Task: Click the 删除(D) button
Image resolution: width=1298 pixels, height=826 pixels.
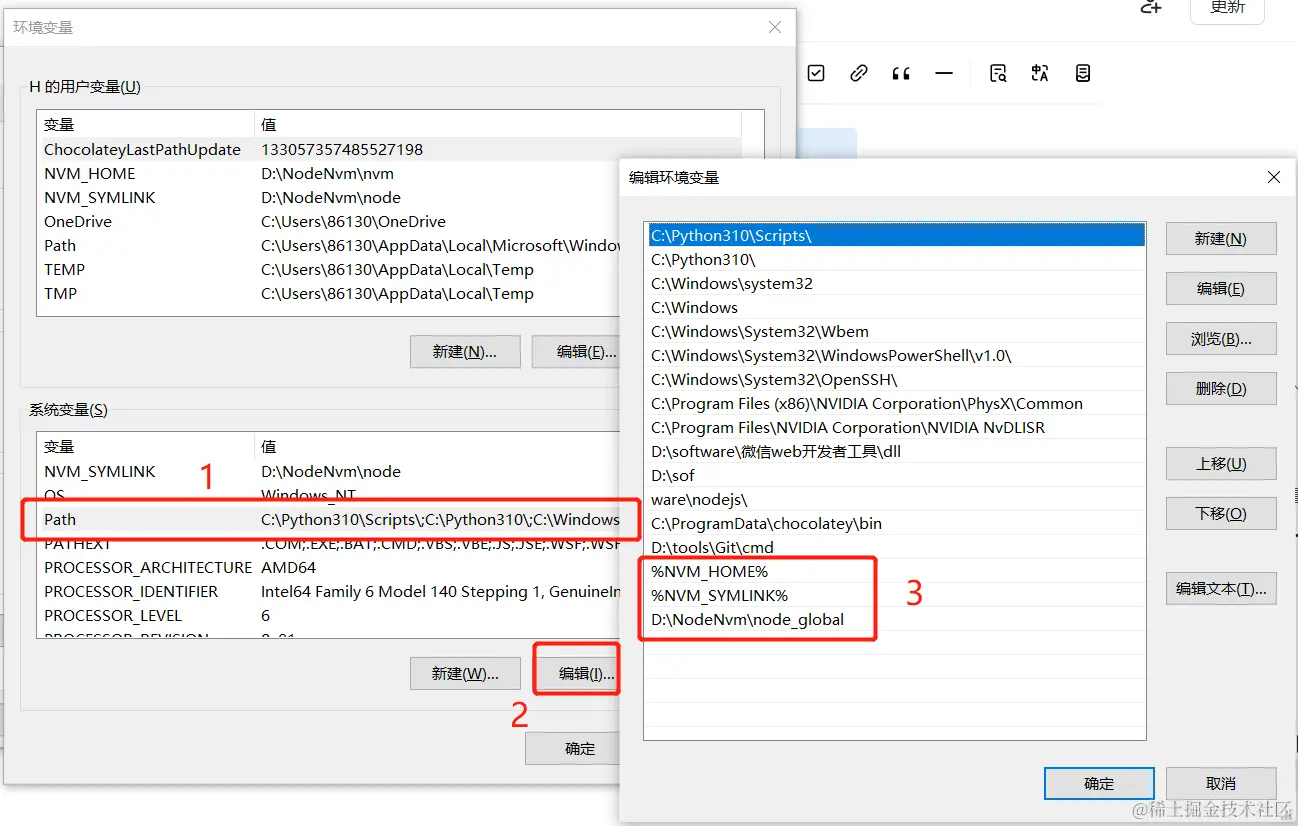Action: click(1221, 388)
